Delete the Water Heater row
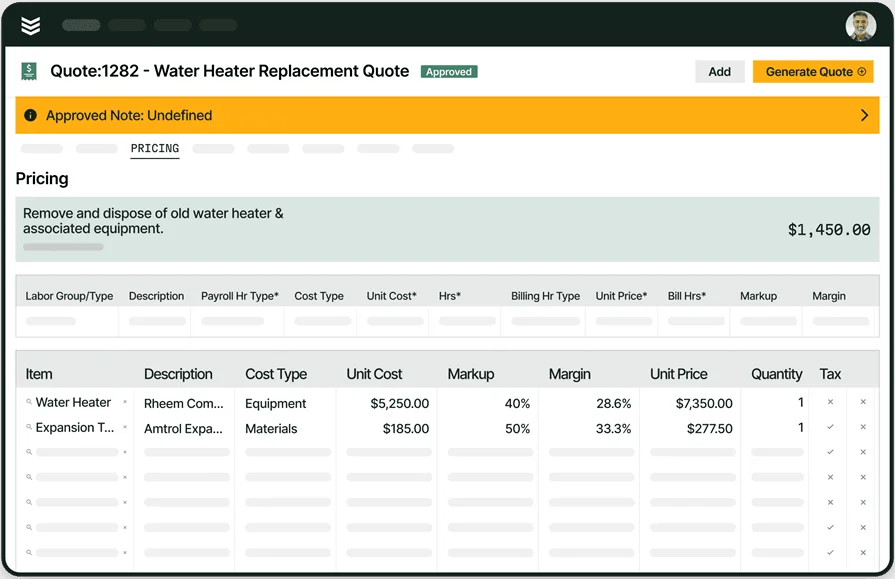 863,402
